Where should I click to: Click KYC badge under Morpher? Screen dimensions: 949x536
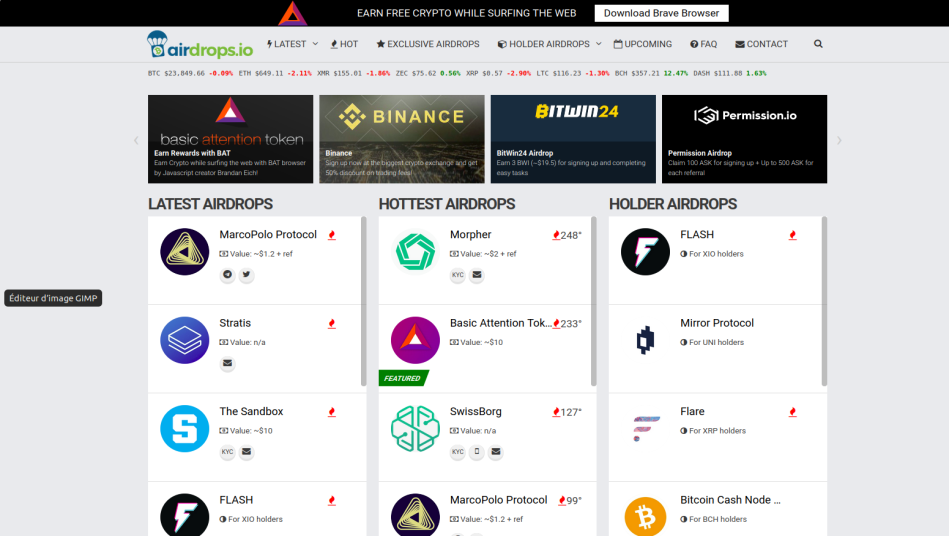click(458, 275)
